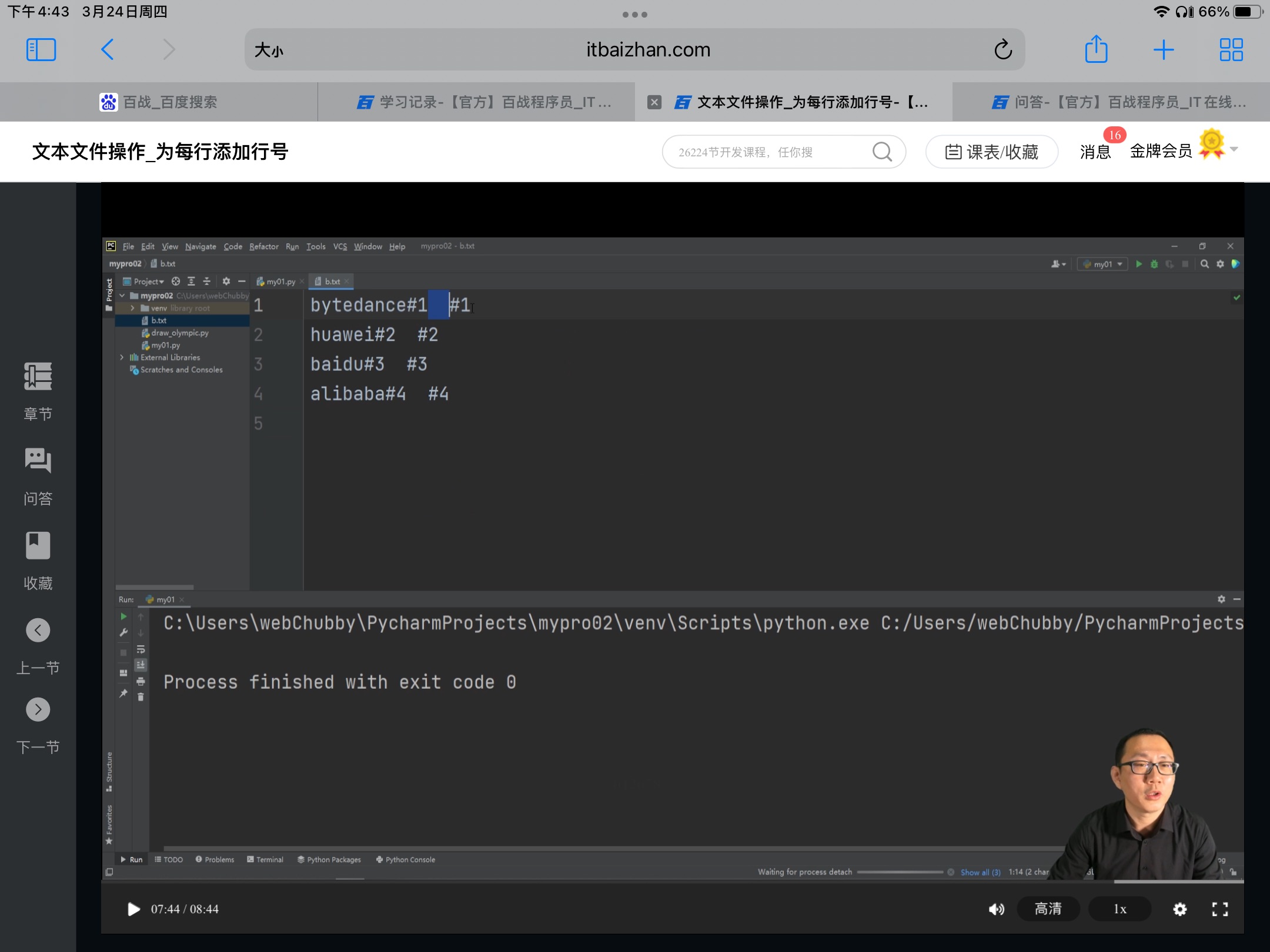Viewport: 1270px width, 952px height.
Task: Open the 大小 text size menu
Action: point(269,51)
